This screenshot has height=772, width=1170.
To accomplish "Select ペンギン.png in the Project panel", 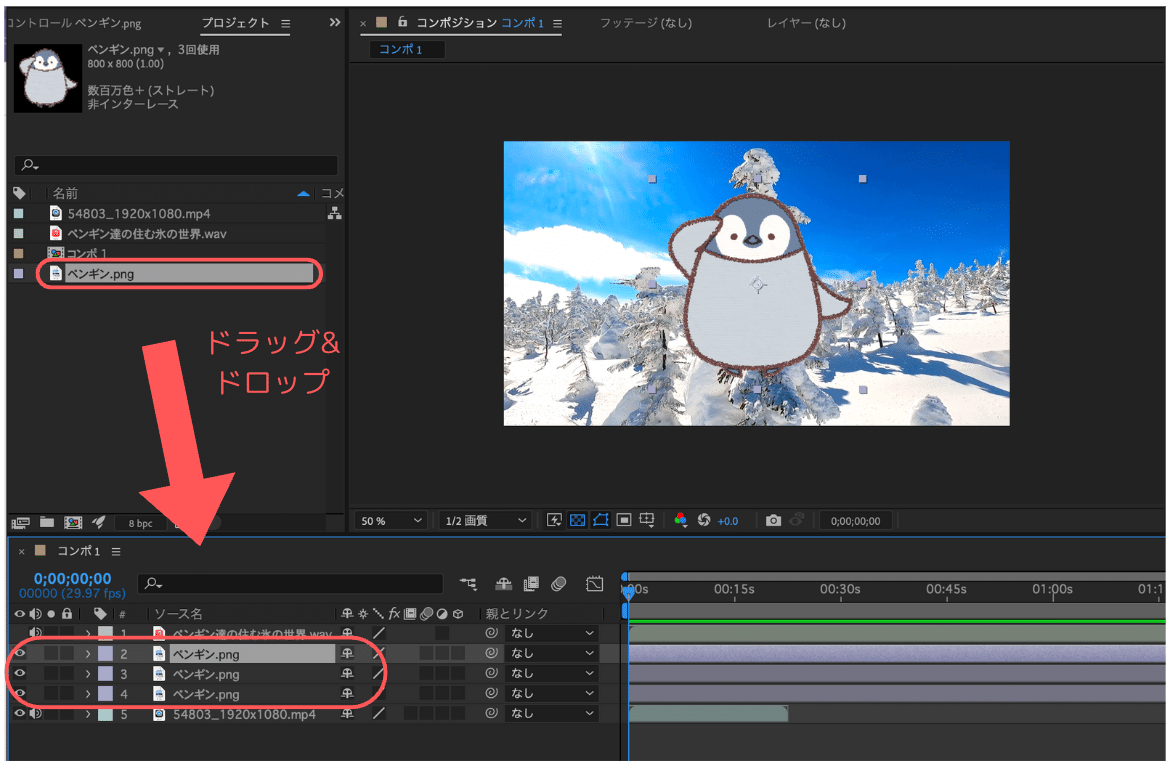I will [x=101, y=274].
